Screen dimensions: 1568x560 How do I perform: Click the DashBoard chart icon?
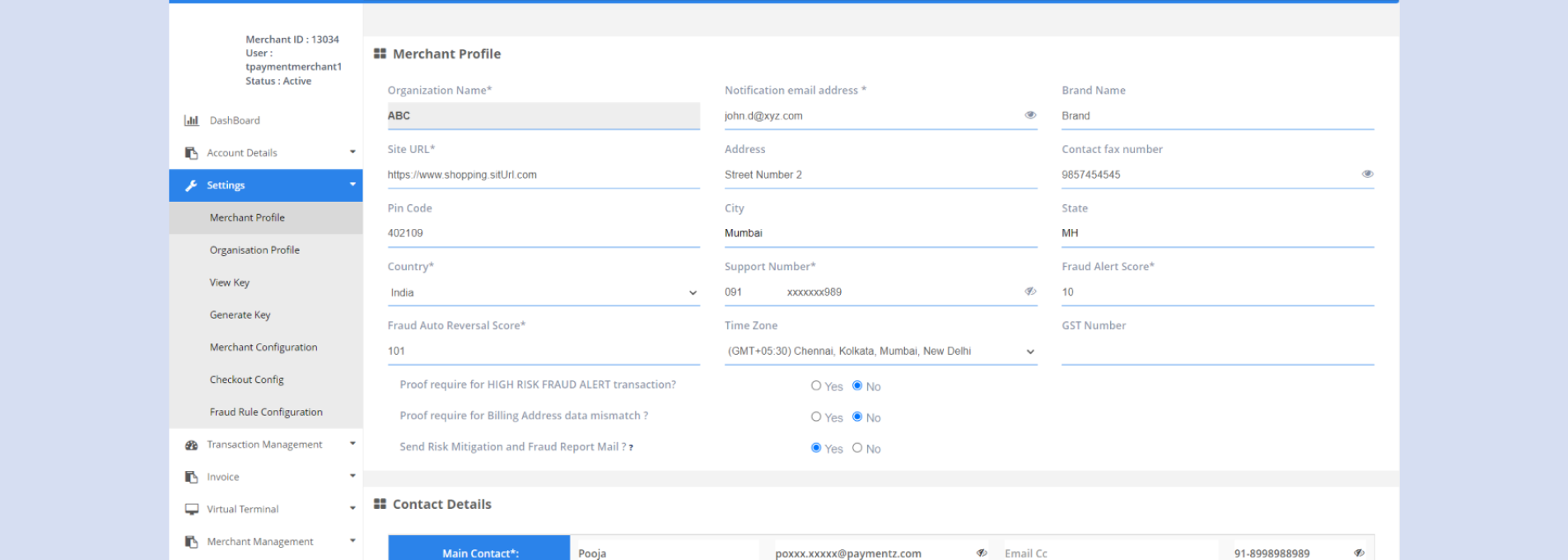pyautogui.click(x=191, y=120)
